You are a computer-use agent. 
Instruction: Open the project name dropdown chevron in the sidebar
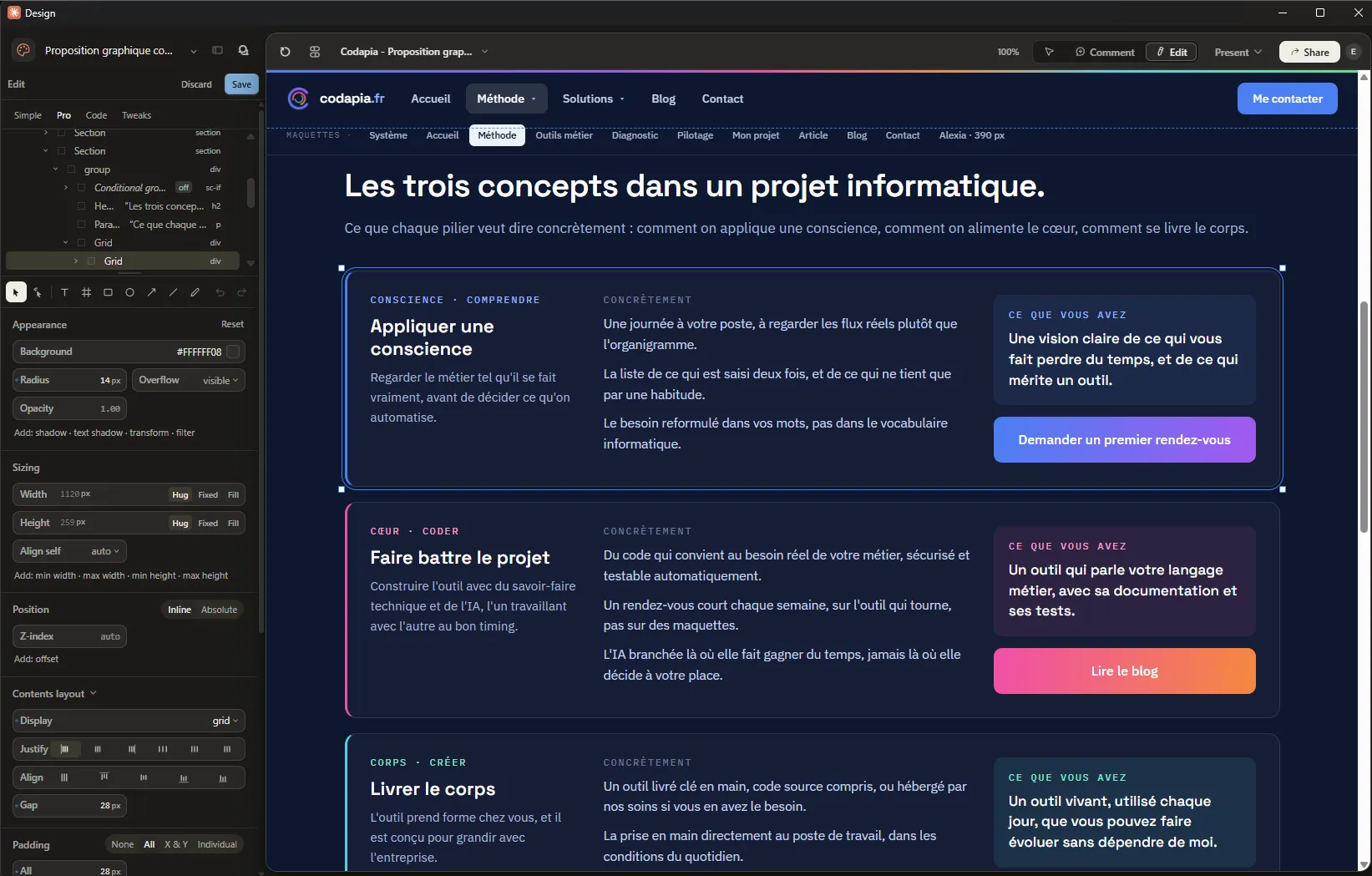[194, 51]
